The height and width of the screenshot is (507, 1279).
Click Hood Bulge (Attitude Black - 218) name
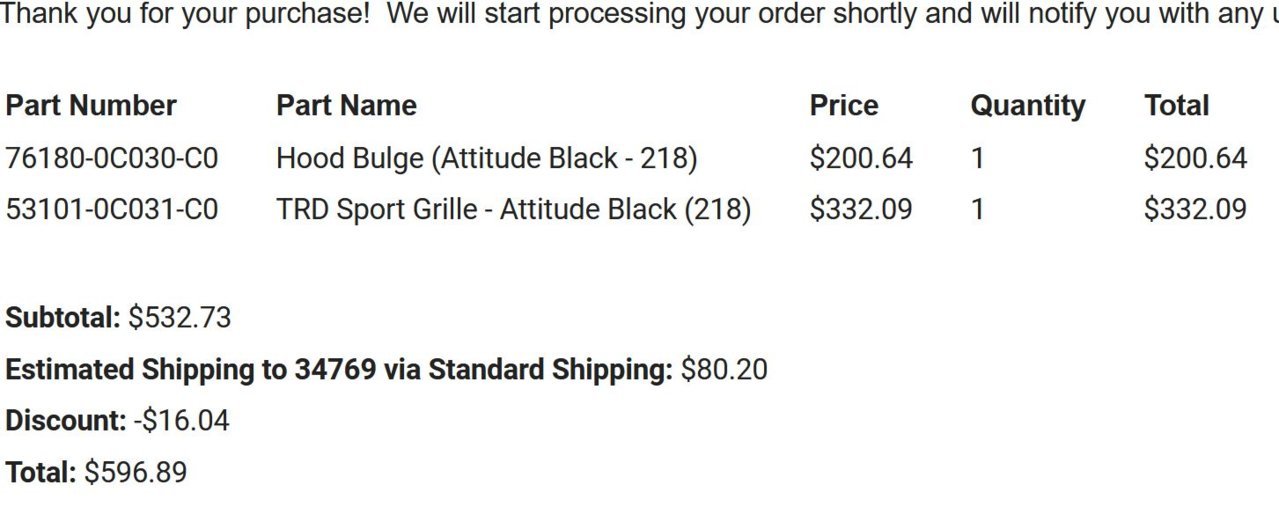coord(486,158)
